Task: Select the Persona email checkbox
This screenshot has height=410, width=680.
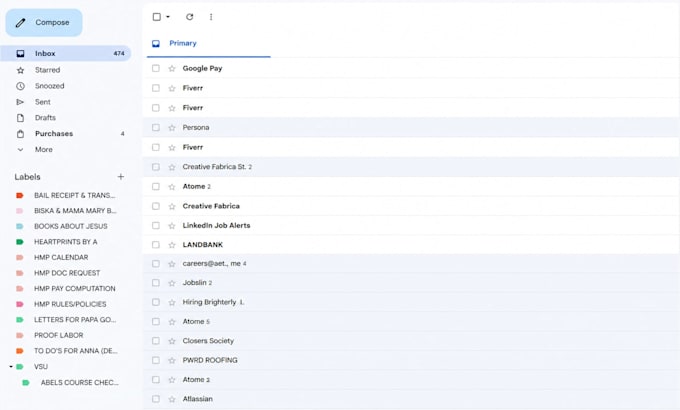Action: click(156, 127)
